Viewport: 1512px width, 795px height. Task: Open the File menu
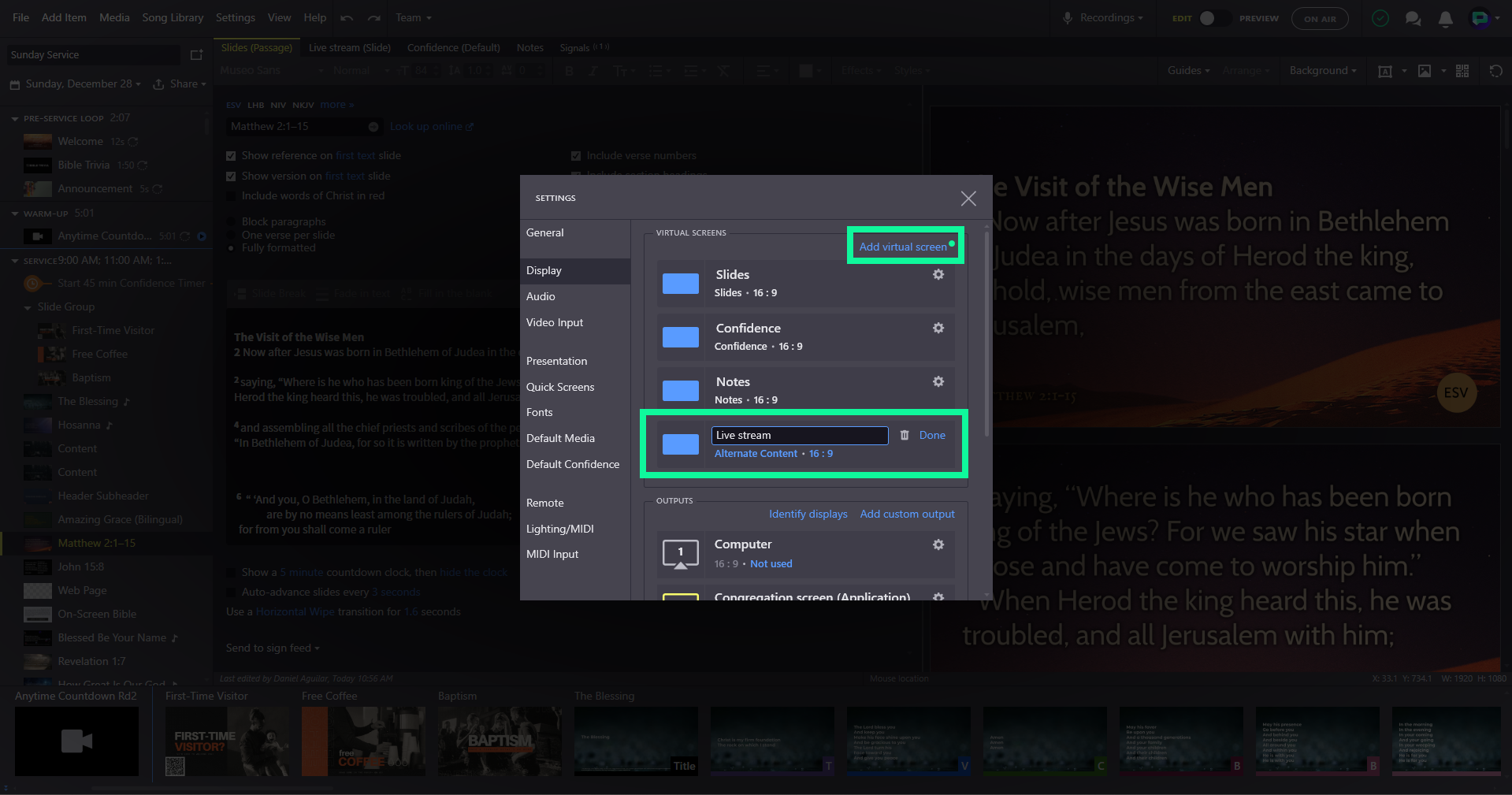pos(21,17)
